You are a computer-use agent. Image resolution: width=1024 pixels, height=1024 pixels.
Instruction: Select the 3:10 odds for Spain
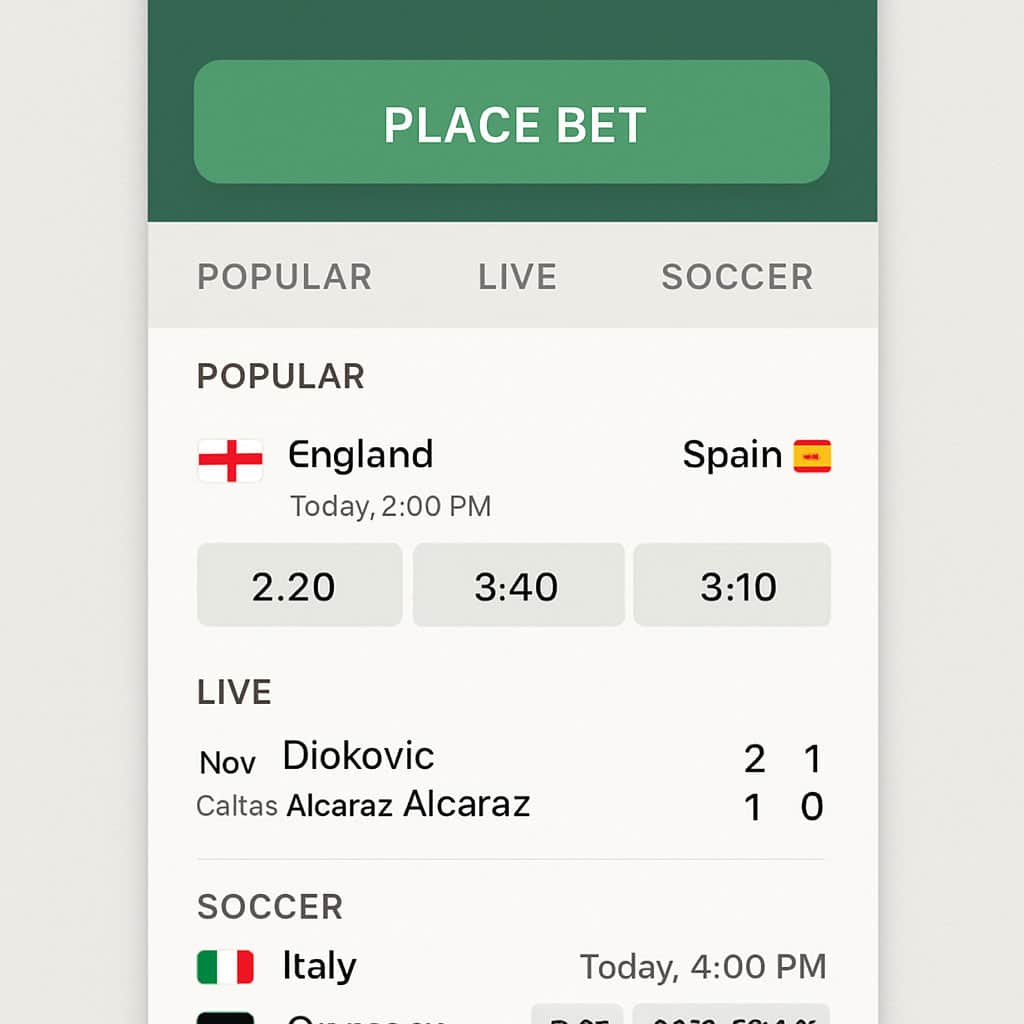click(732, 584)
